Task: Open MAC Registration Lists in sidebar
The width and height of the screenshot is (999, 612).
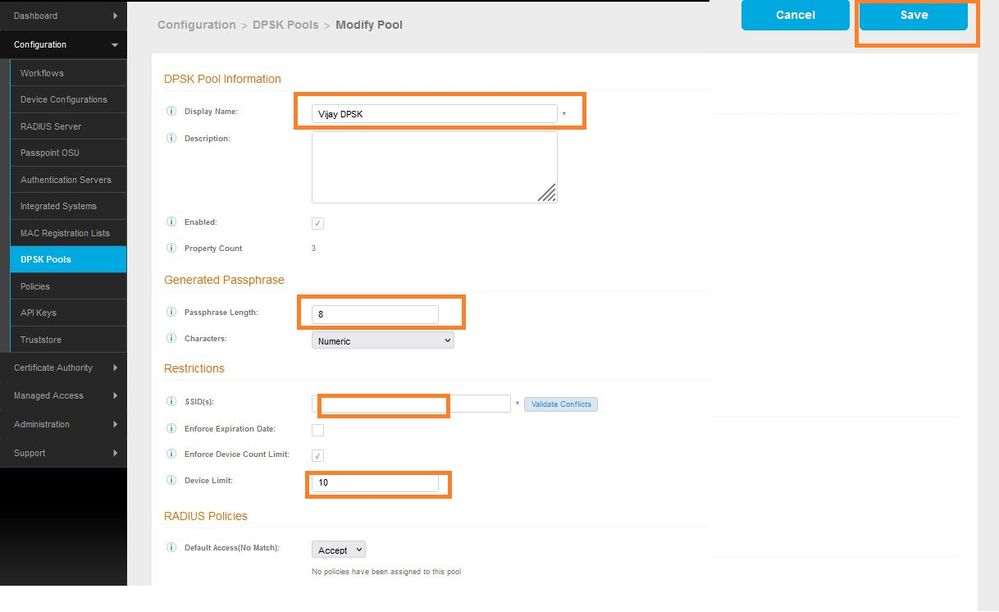Action: (x=65, y=233)
